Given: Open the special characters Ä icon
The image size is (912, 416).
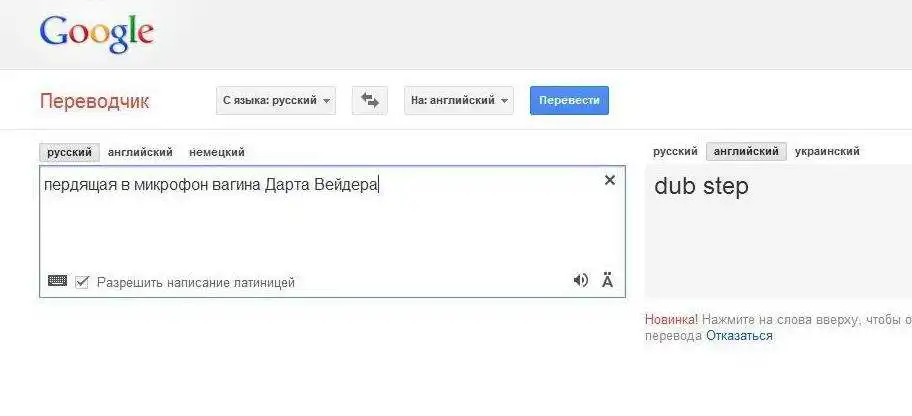Looking at the screenshot, I should pyautogui.click(x=607, y=280).
